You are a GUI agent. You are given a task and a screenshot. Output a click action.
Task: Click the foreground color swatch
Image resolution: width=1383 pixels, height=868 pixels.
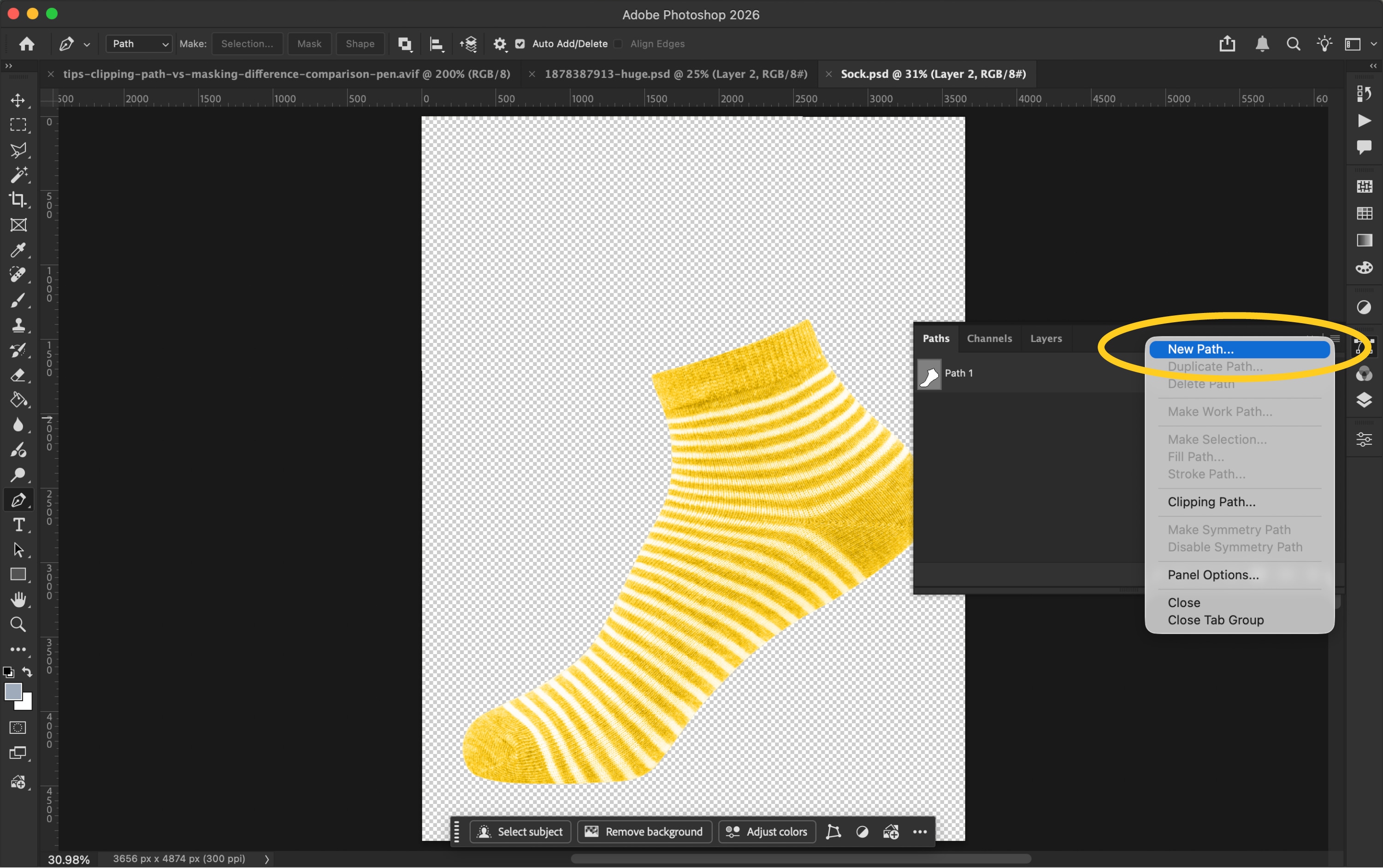pyautogui.click(x=13, y=692)
